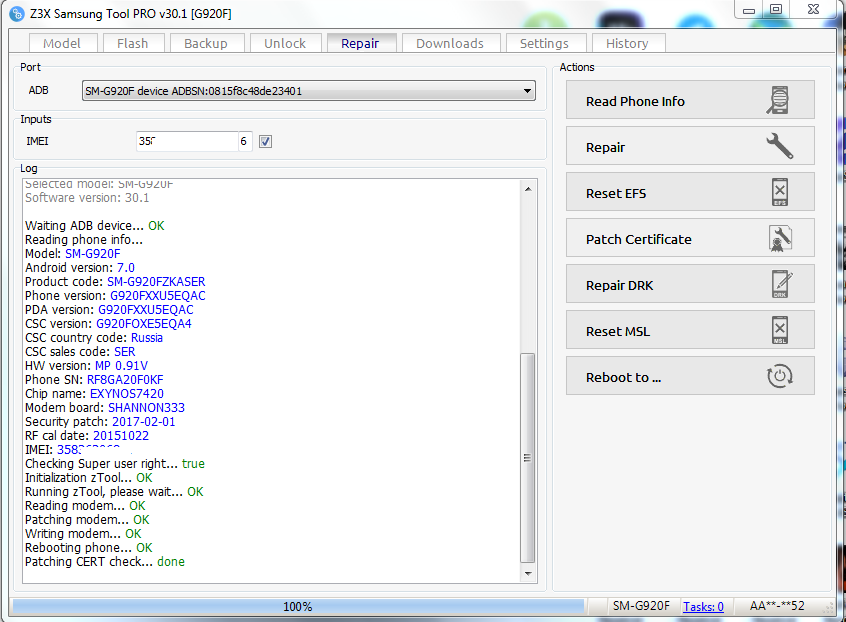Click the HW version MP 0.91V value
The width and height of the screenshot is (846, 622).
coord(121,366)
